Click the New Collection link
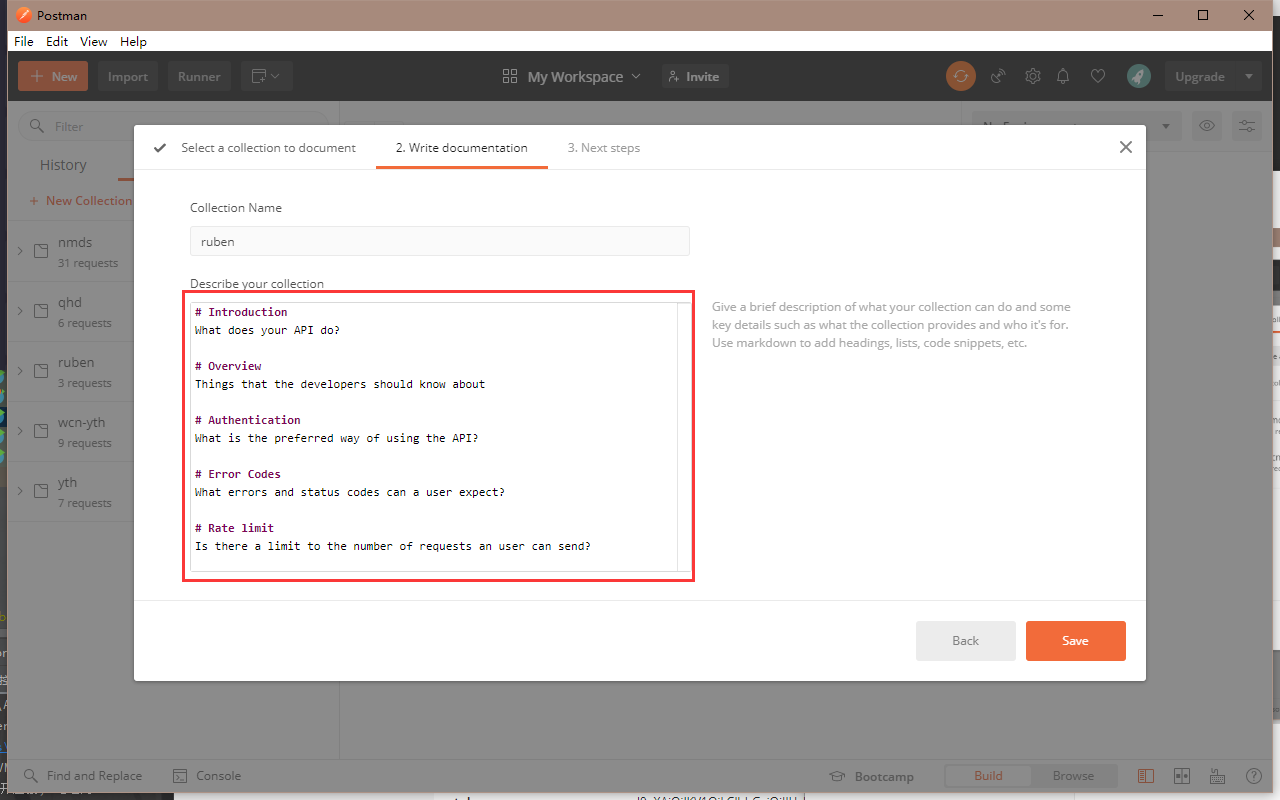1280x800 pixels. [x=81, y=201]
